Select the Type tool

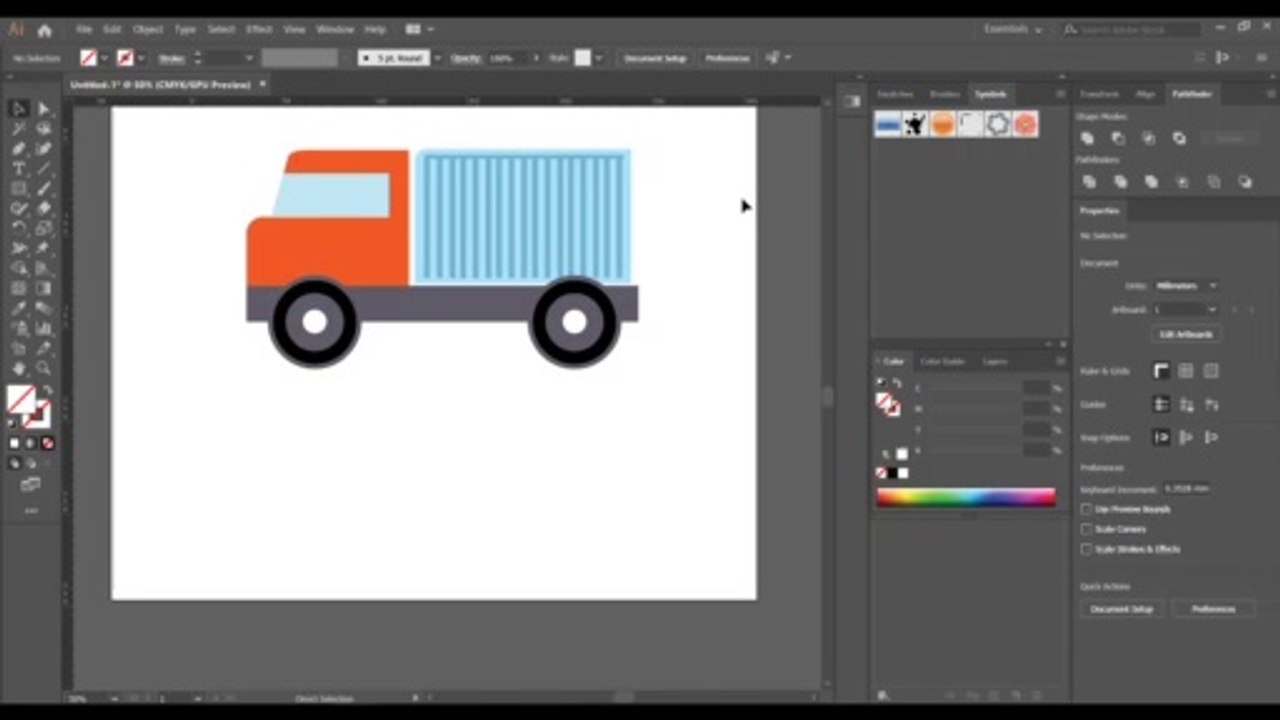pos(18,168)
